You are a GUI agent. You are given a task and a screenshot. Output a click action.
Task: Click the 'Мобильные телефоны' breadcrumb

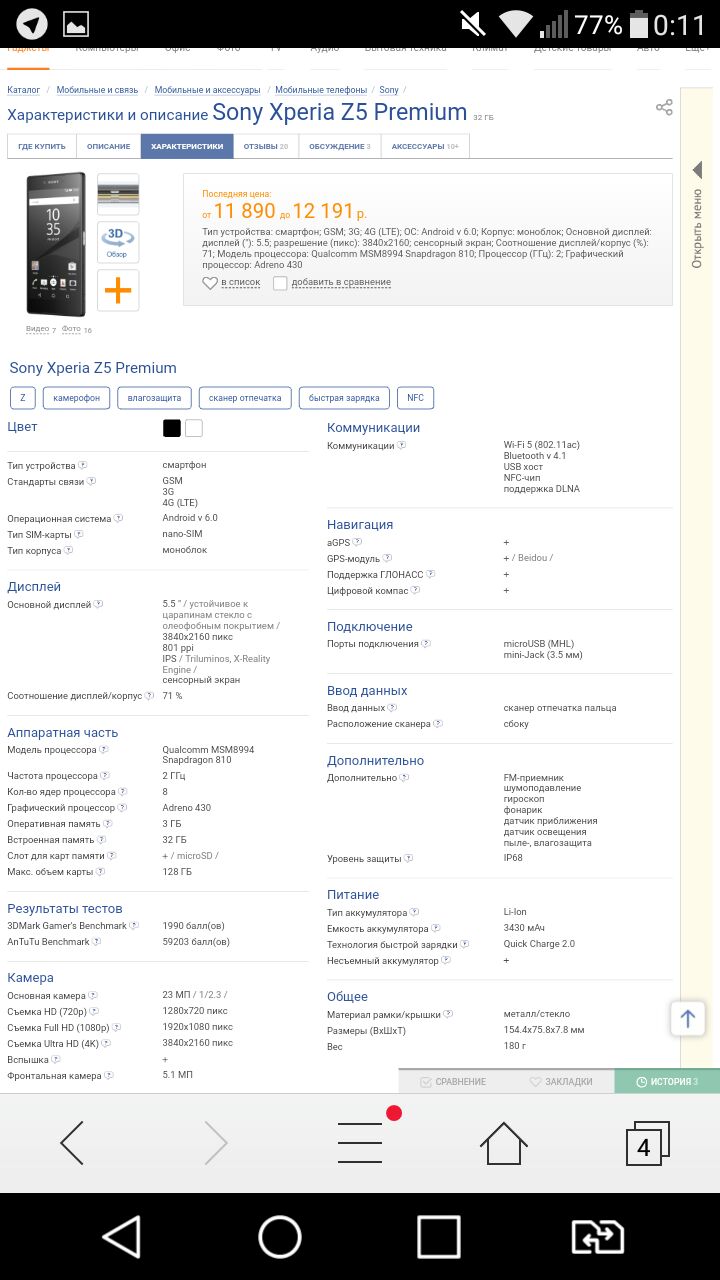point(321,90)
